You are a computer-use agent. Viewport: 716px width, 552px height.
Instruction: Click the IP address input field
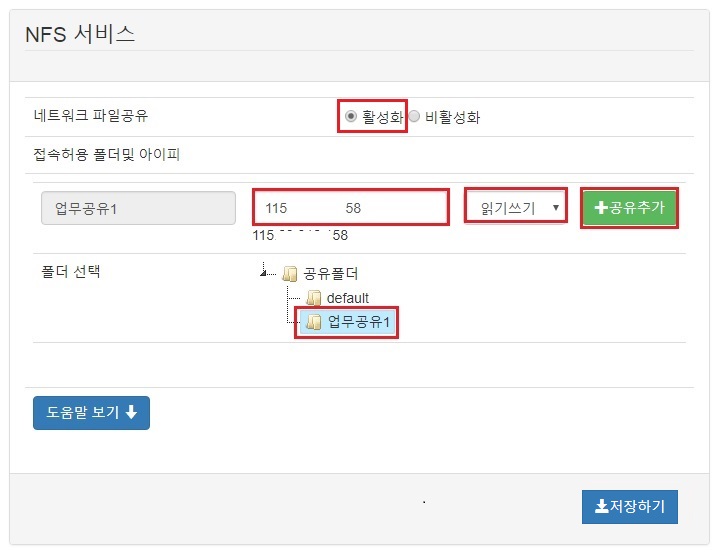pyautogui.click(x=351, y=208)
